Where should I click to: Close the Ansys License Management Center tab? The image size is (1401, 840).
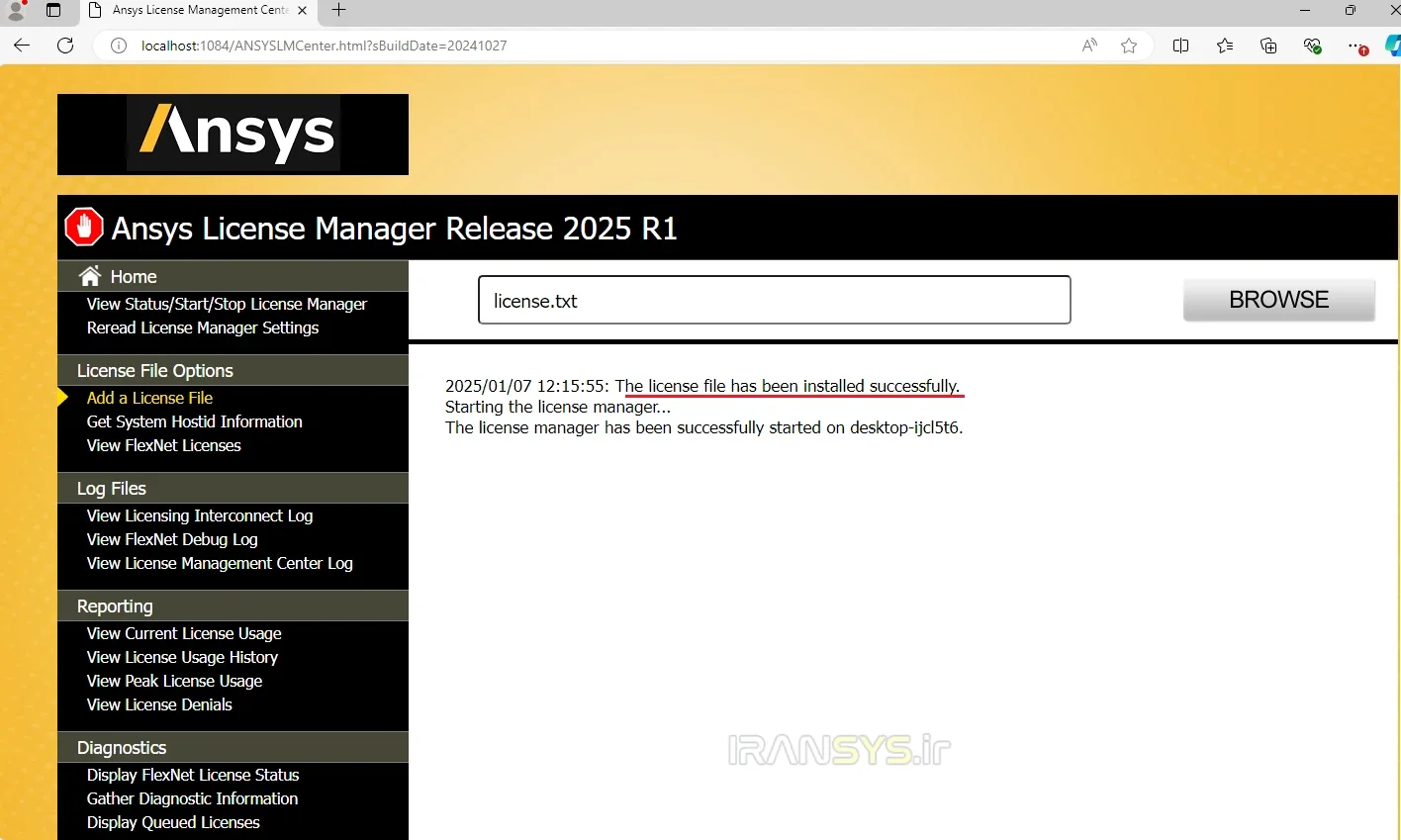(x=302, y=10)
